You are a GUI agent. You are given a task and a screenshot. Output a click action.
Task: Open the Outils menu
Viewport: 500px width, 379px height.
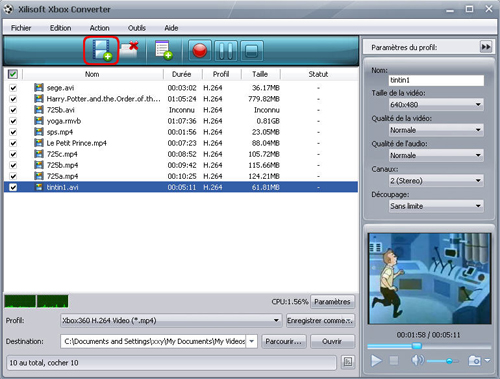coord(137,28)
